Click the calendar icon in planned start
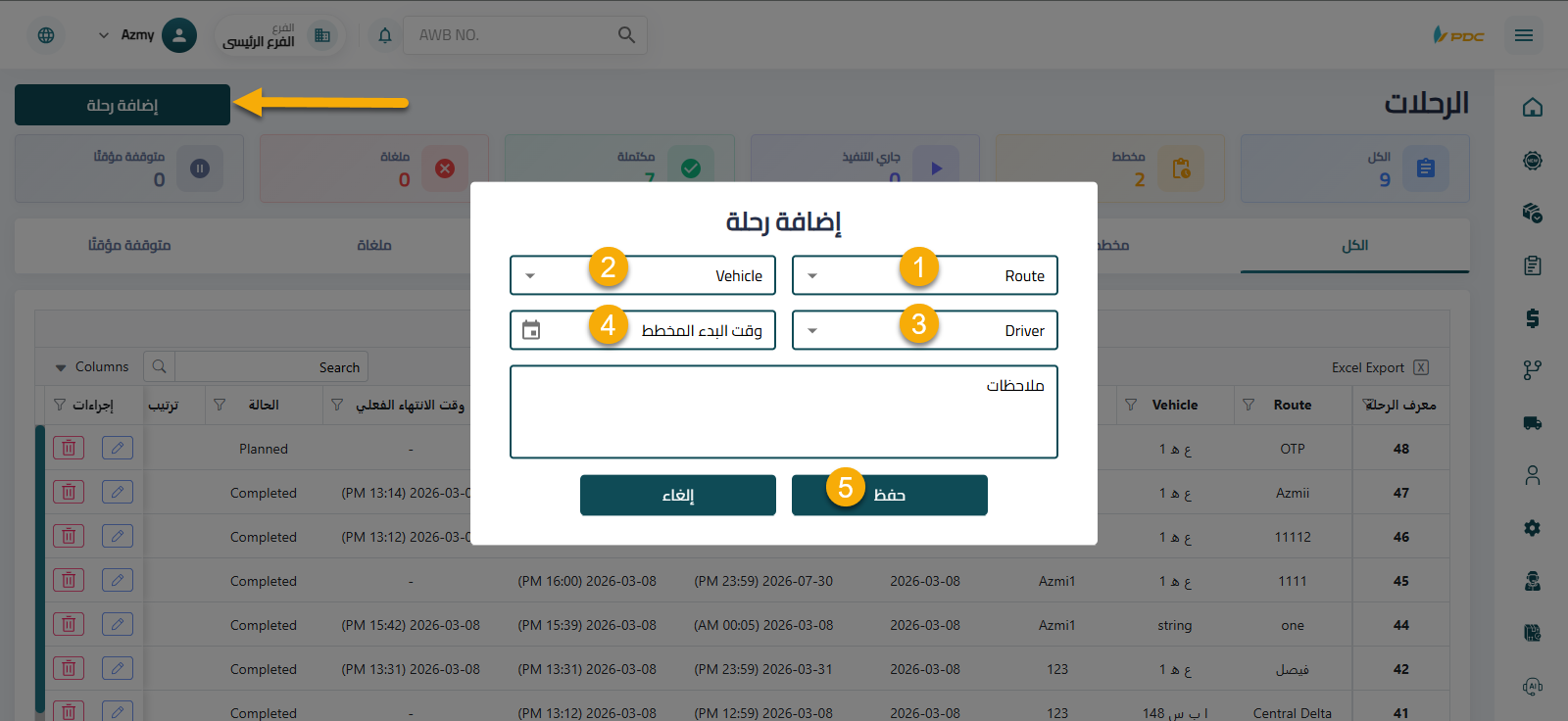Image resolution: width=1568 pixels, height=721 pixels. tap(531, 330)
